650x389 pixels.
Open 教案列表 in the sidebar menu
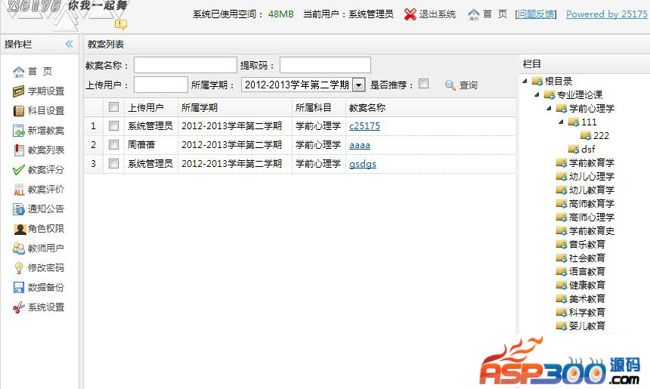(46, 150)
